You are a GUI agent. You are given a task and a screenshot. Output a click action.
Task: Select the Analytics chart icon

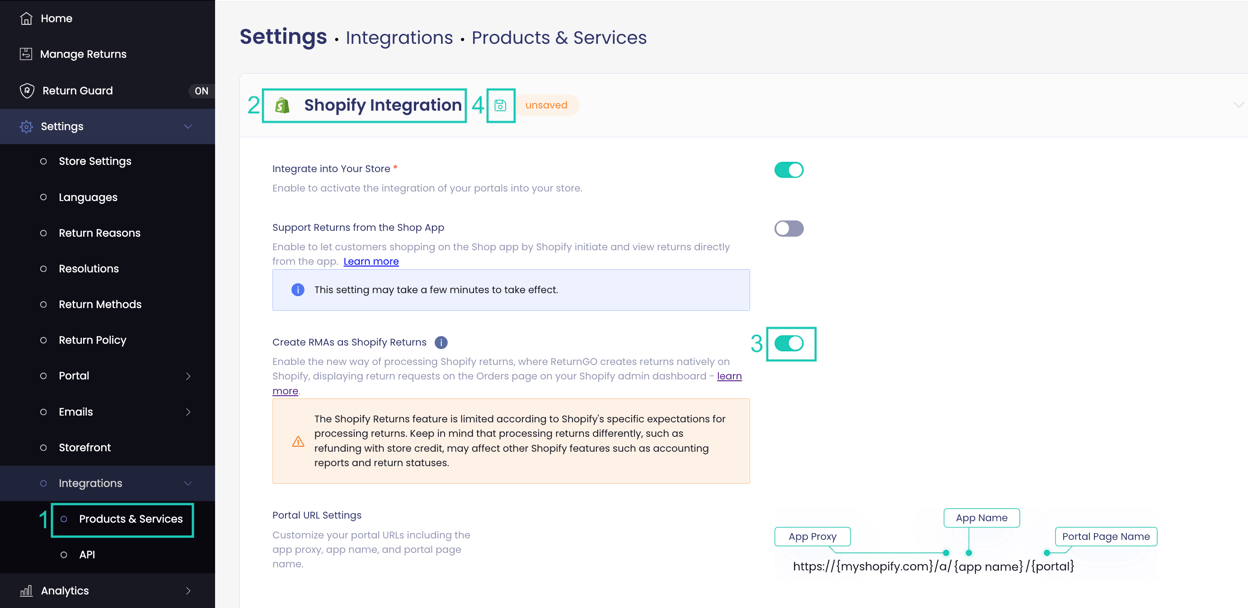pyautogui.click(x=25, y=590)
